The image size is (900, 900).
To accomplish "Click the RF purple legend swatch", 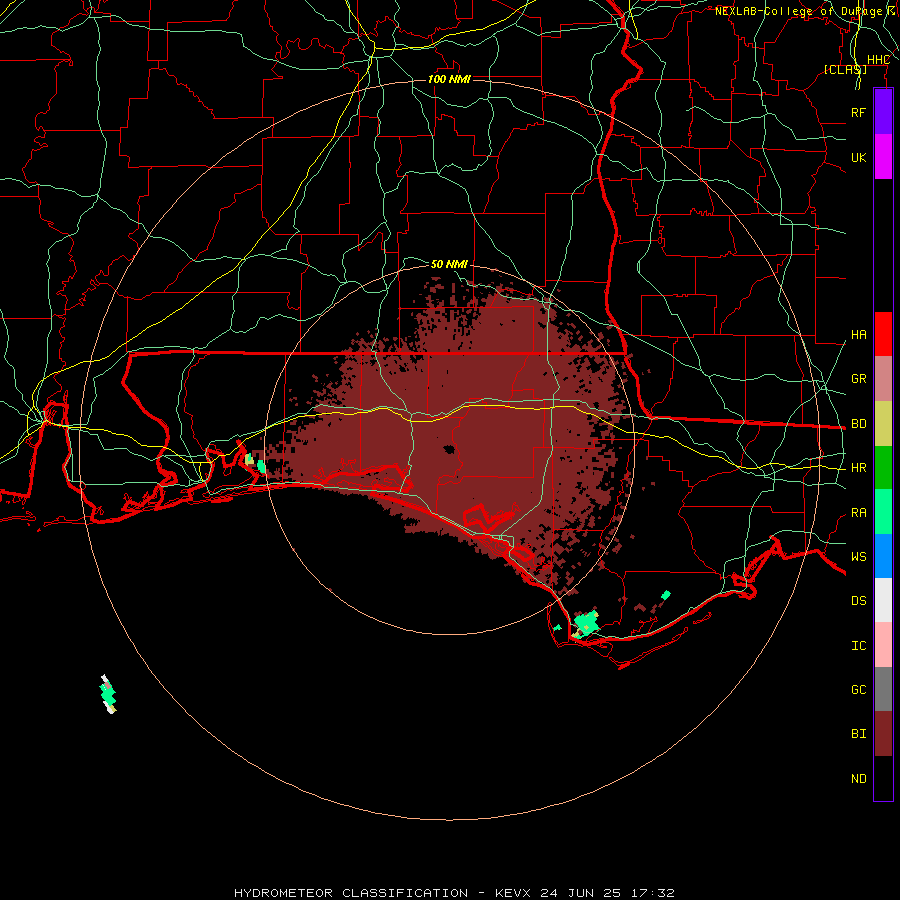I will click(883, 112).
